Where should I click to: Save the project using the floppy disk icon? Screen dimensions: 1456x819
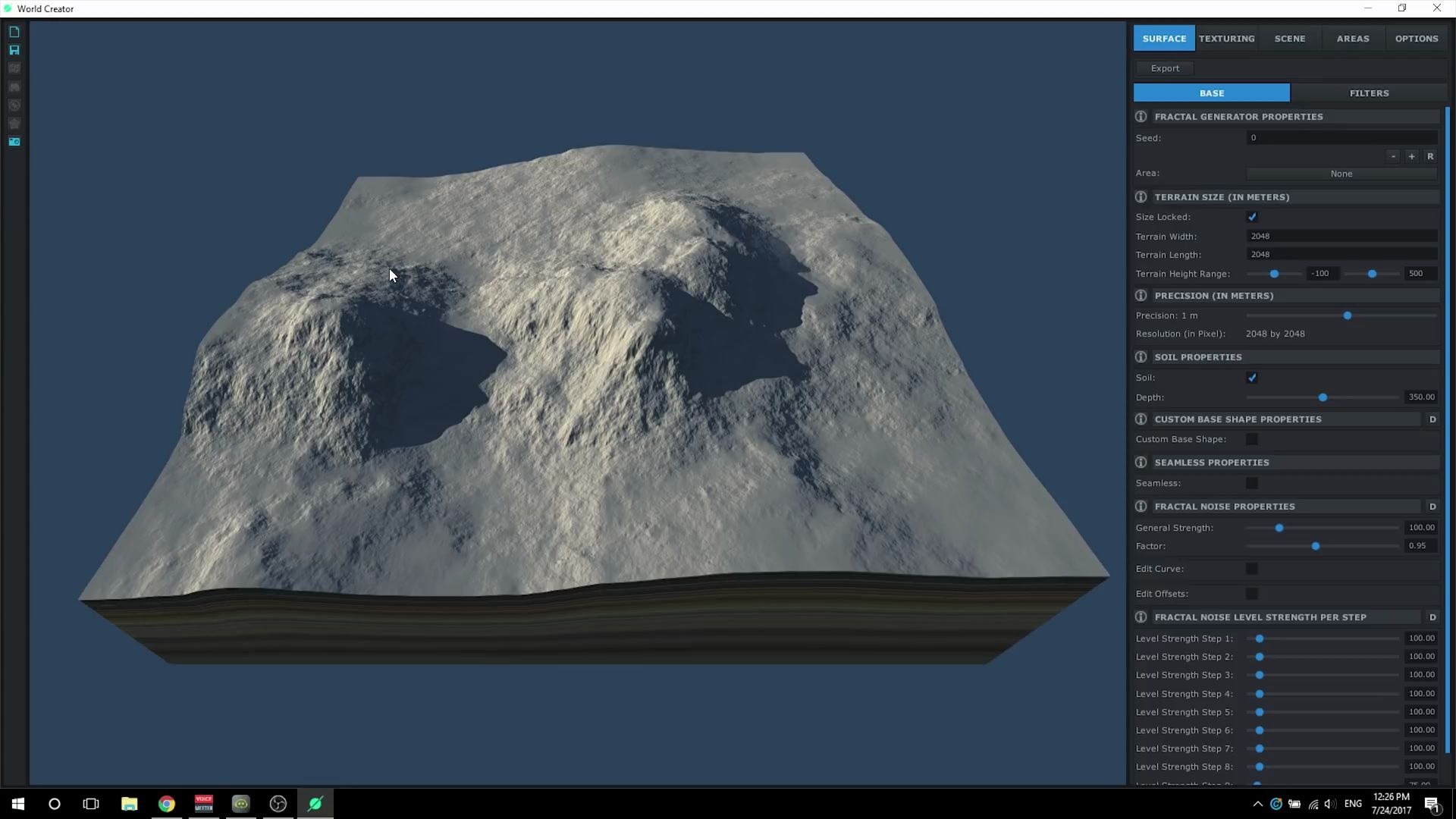(x=14, y=50)
